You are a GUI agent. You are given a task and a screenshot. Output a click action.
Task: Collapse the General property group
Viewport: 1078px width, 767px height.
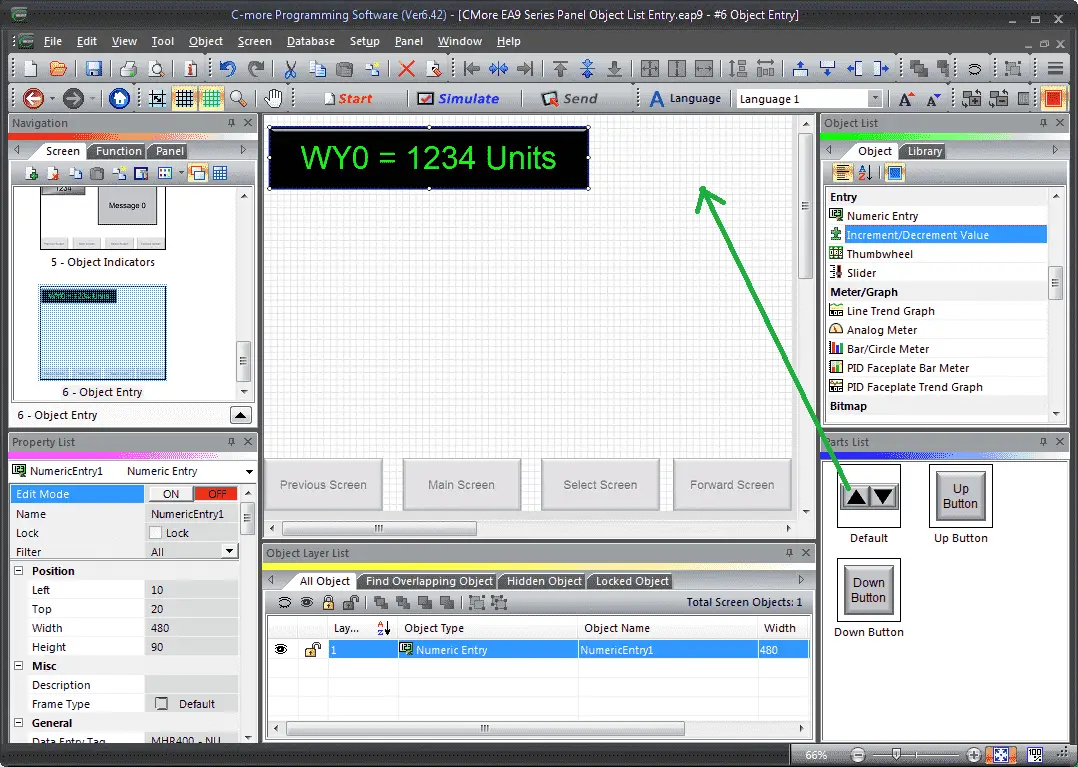pos(19,722)
